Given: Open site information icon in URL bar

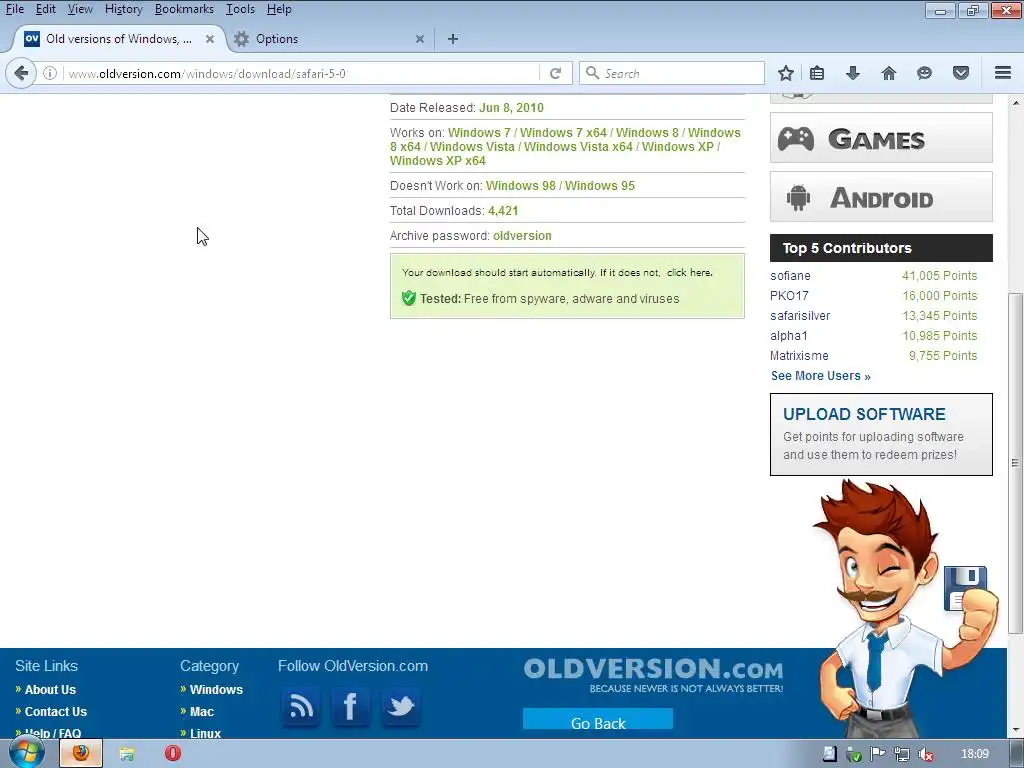Looking at the screenshot, I should click(x=50, y=73).
